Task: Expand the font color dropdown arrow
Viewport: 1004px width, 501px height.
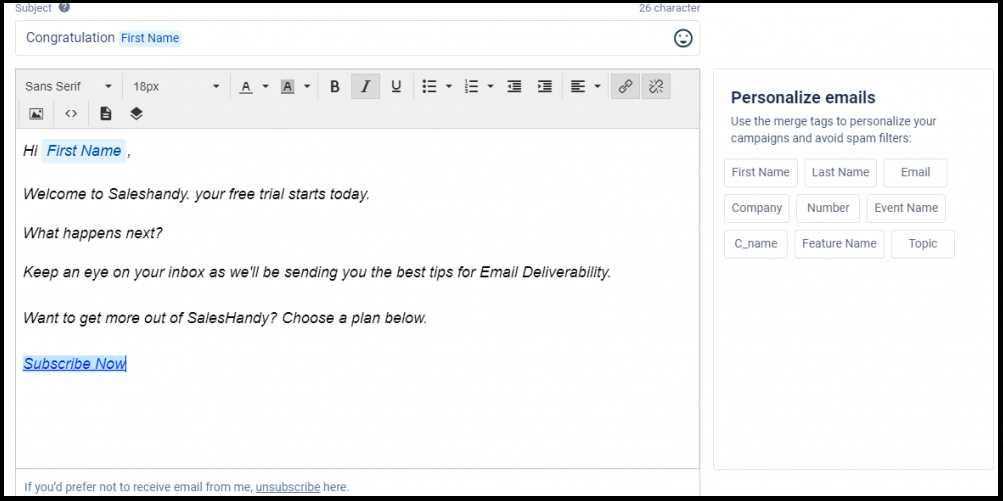Action: coord(266,86)
